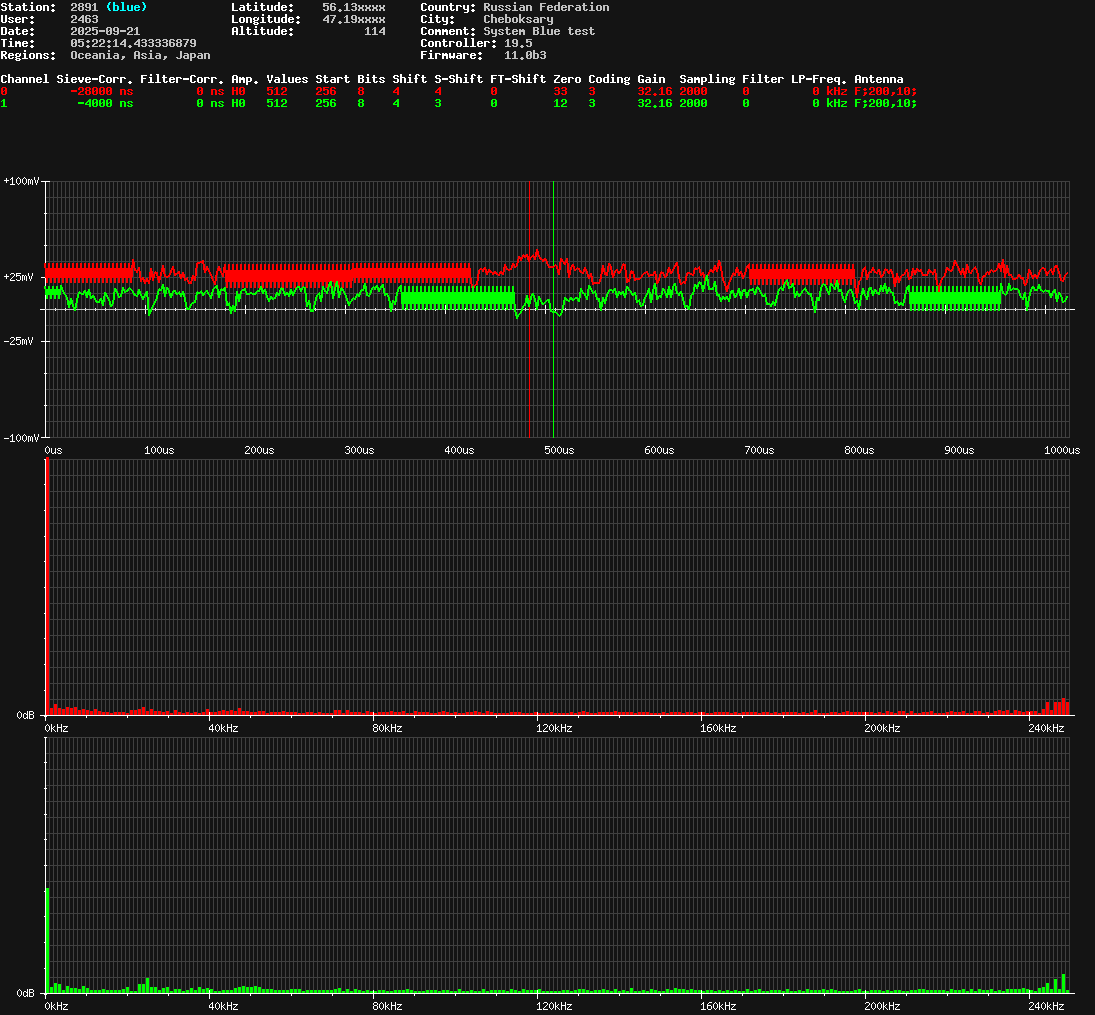Select the cyan (blue) station type label

point(126,7)
